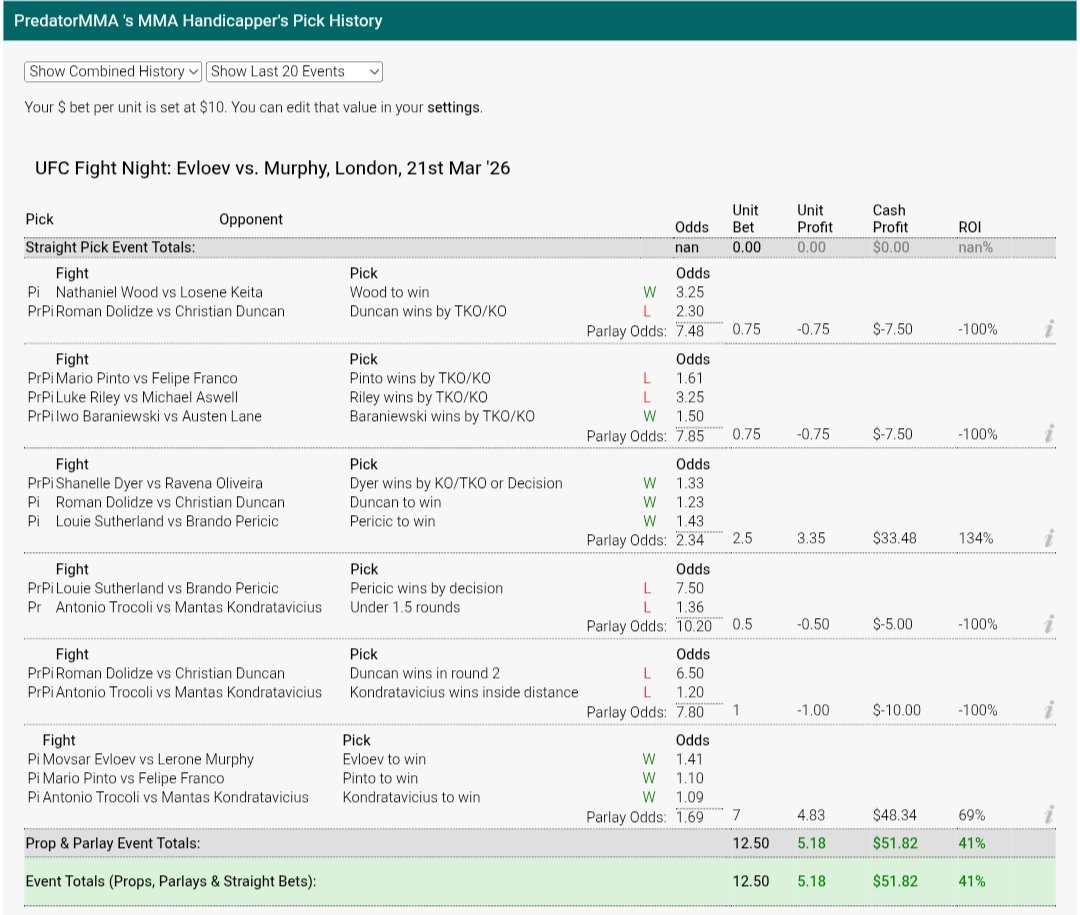
Task: Click the $48.34 cash profit value
Action: coord(895,815)
